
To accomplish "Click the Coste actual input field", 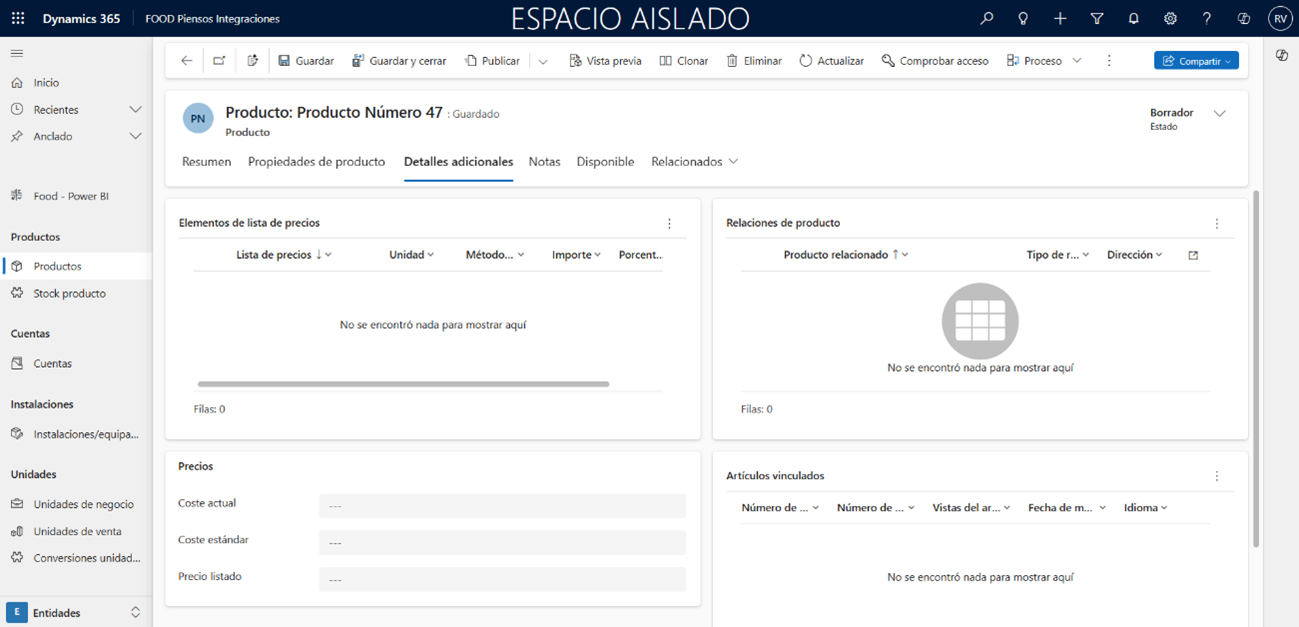I will click(502, 506).
